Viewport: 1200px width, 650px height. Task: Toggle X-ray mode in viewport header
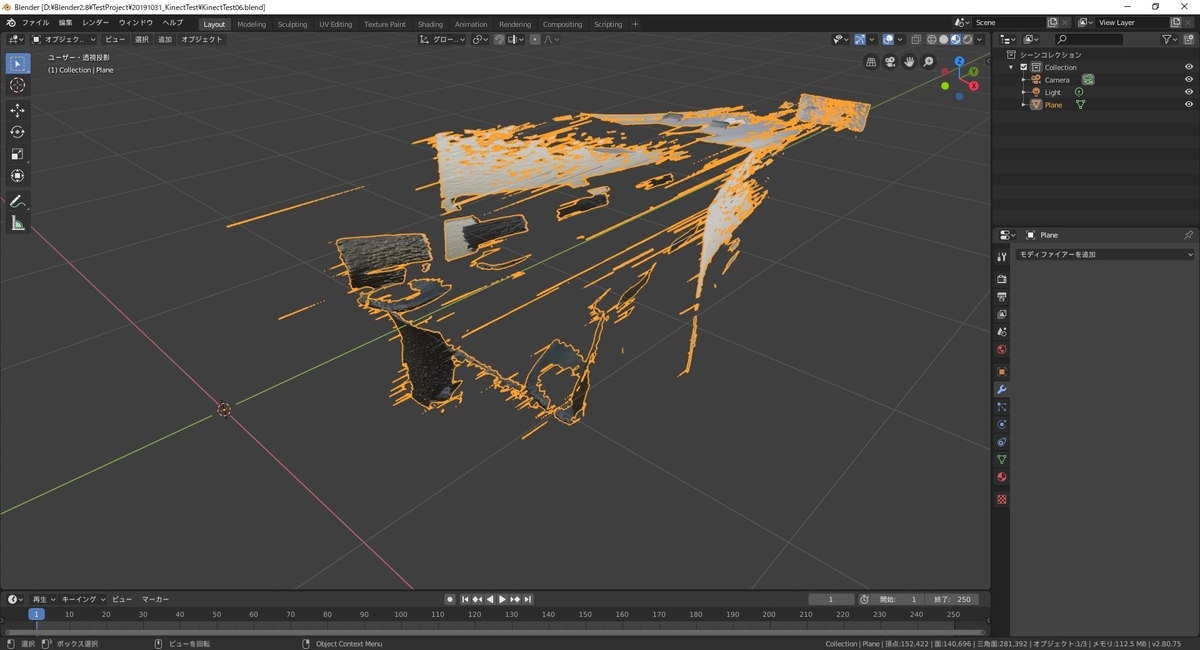916,40
